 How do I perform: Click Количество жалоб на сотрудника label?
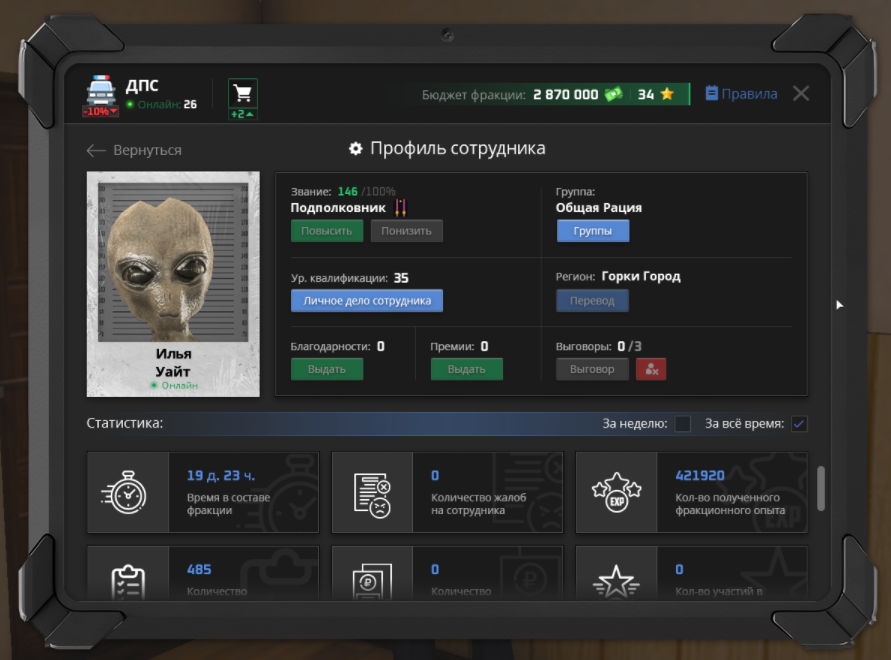[x=478, y=504]
